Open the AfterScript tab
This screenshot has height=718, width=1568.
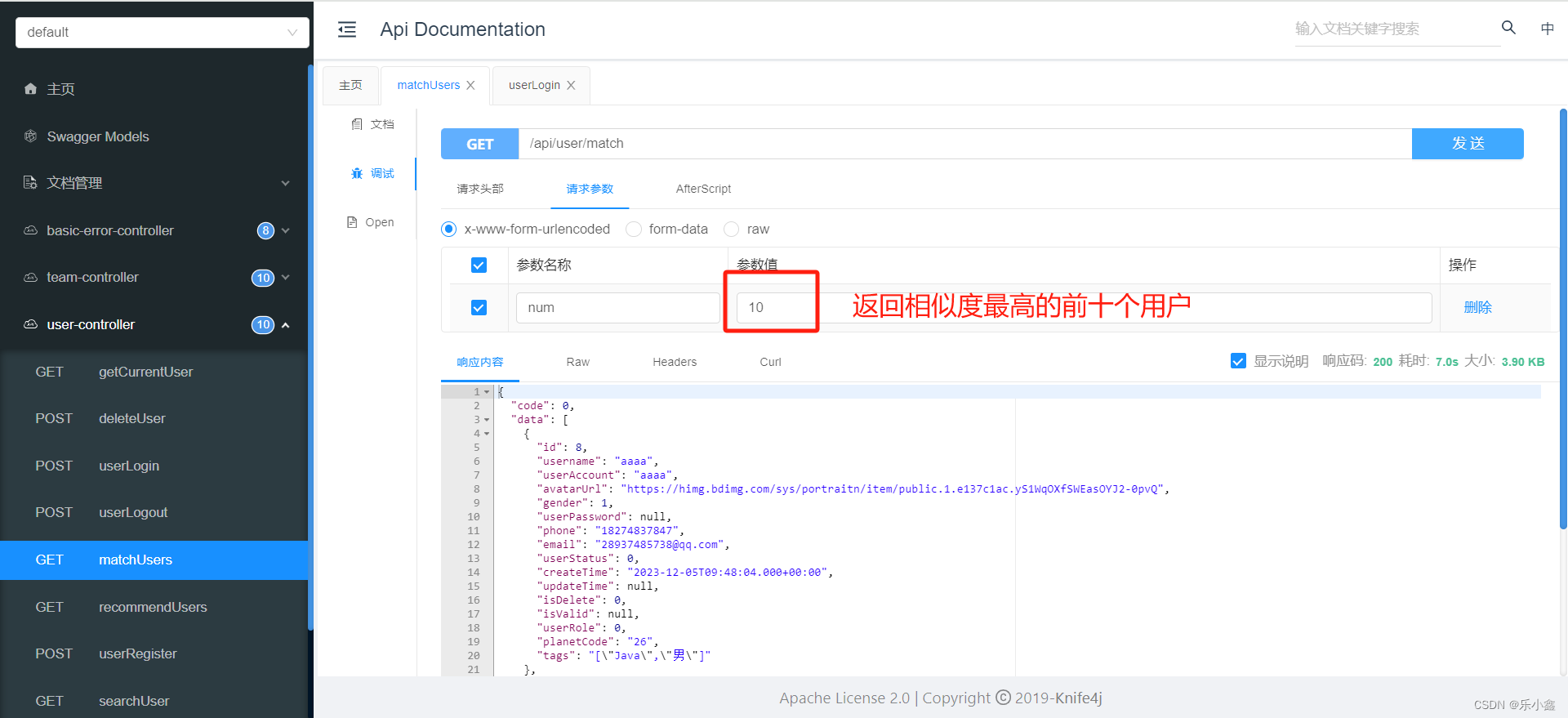pyautogui.click(x=703, y=189)
